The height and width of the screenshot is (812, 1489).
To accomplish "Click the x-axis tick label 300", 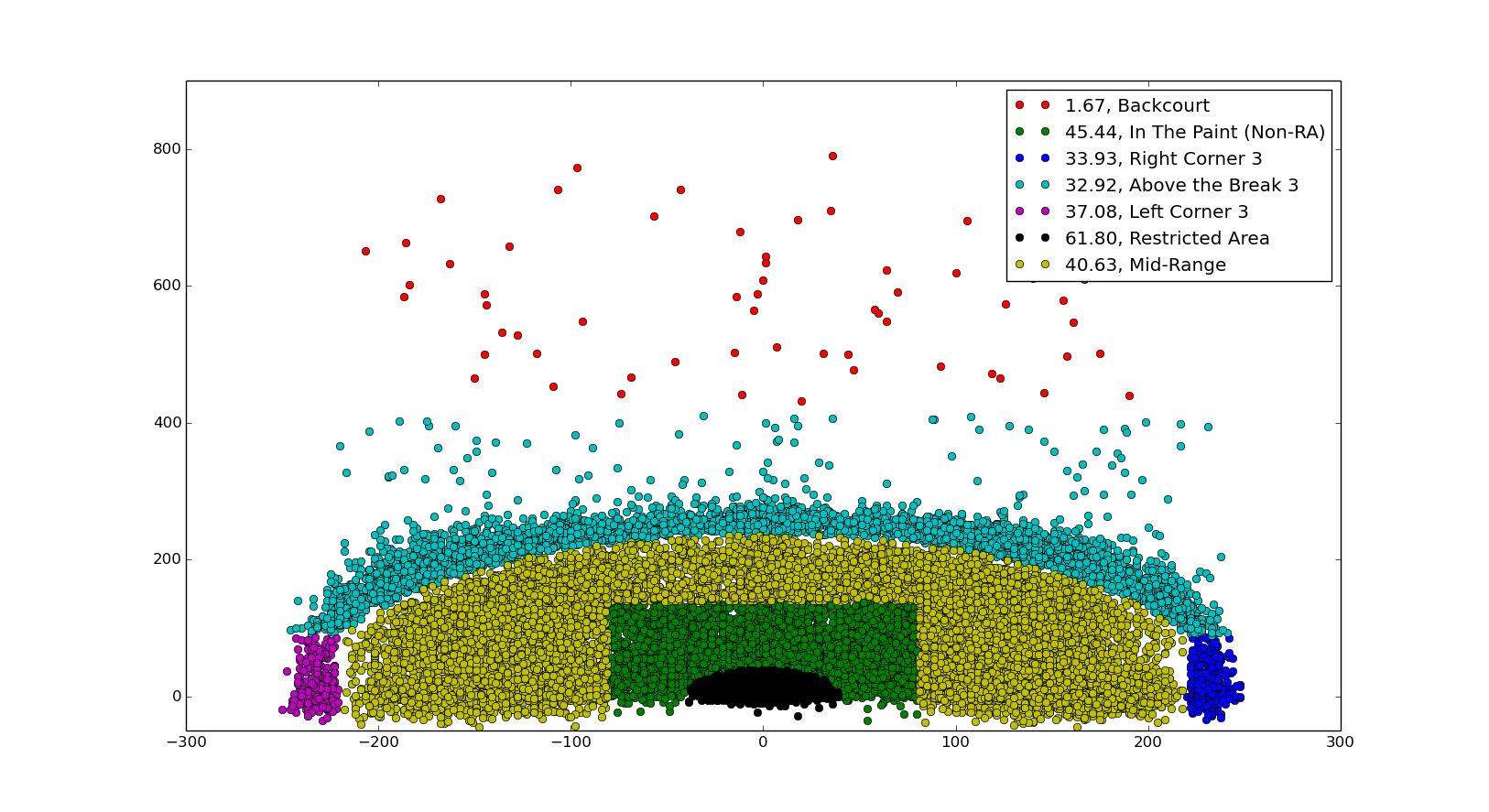I will pyautogui.click(x=1340, y=743).
